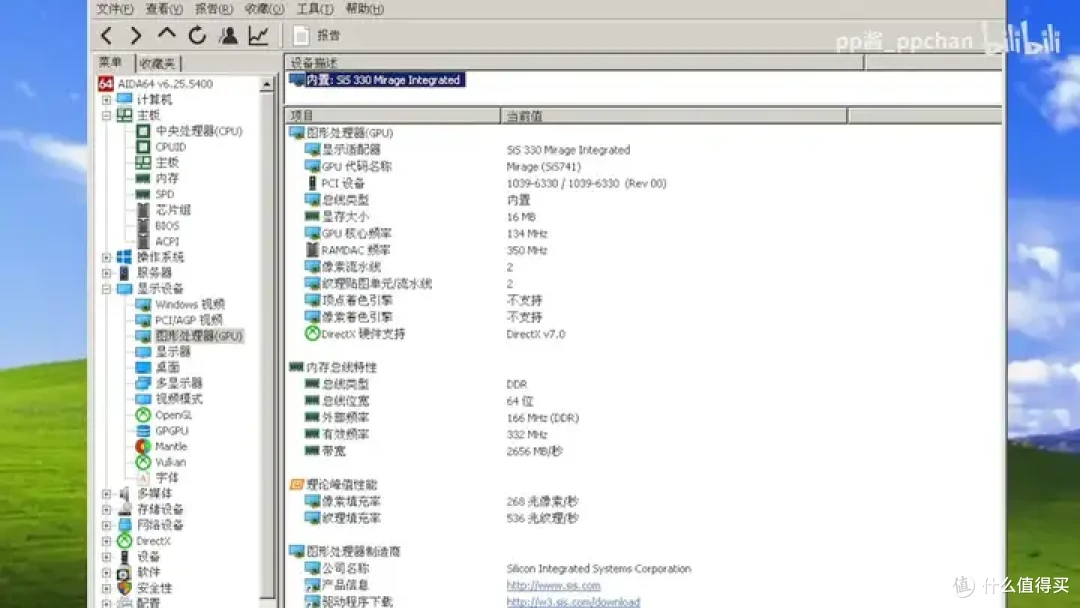Click the 项目 column header

pyautogui.click(x=393, y=116)
